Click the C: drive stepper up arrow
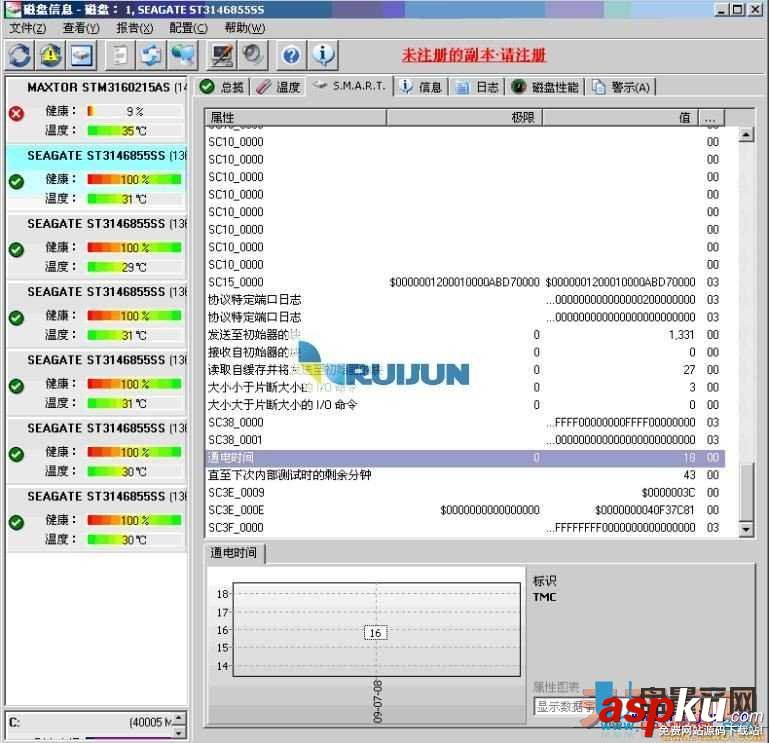 [x=179, y=718]
